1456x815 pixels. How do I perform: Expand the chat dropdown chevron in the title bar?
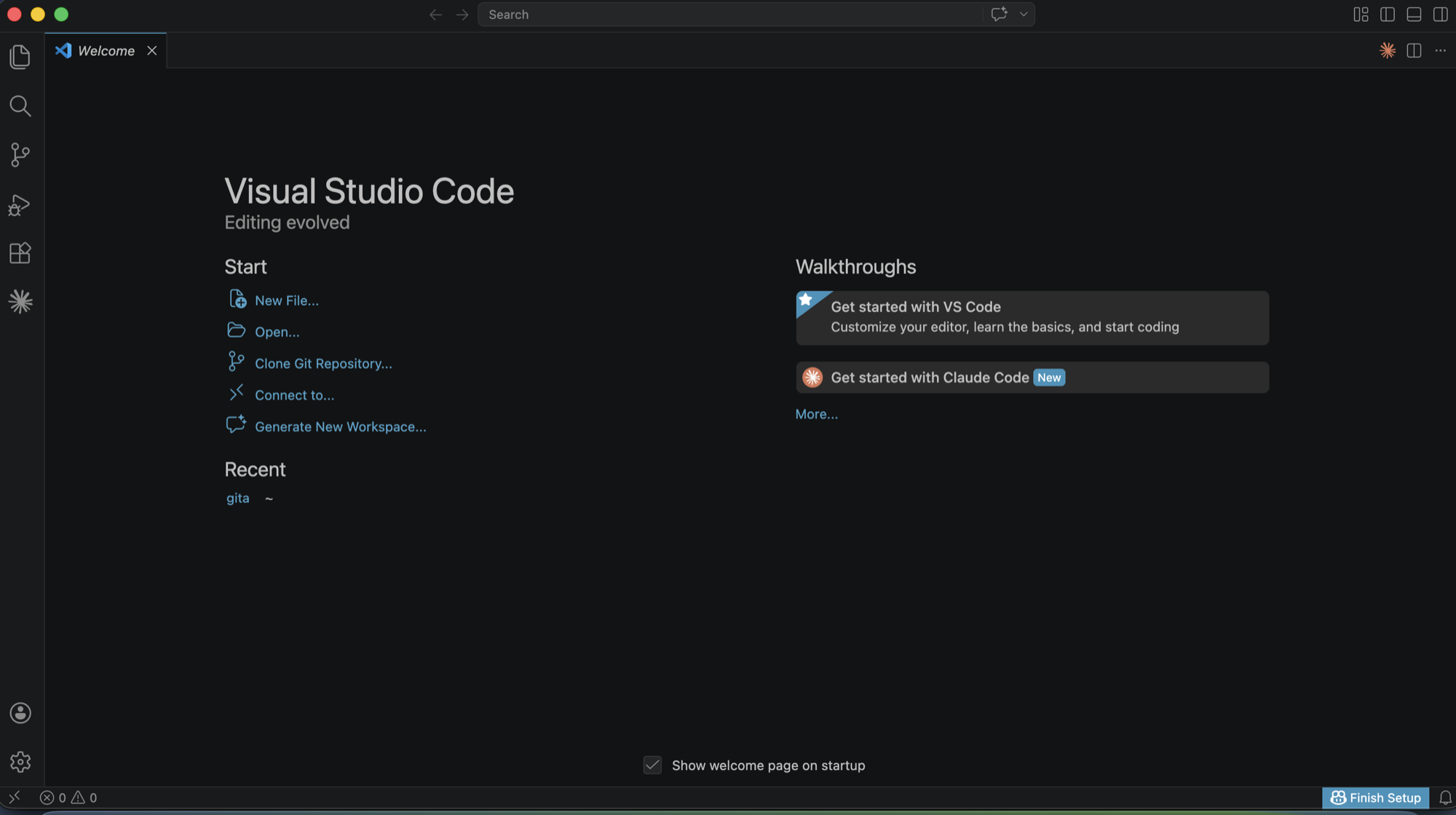pos(1024,15)
